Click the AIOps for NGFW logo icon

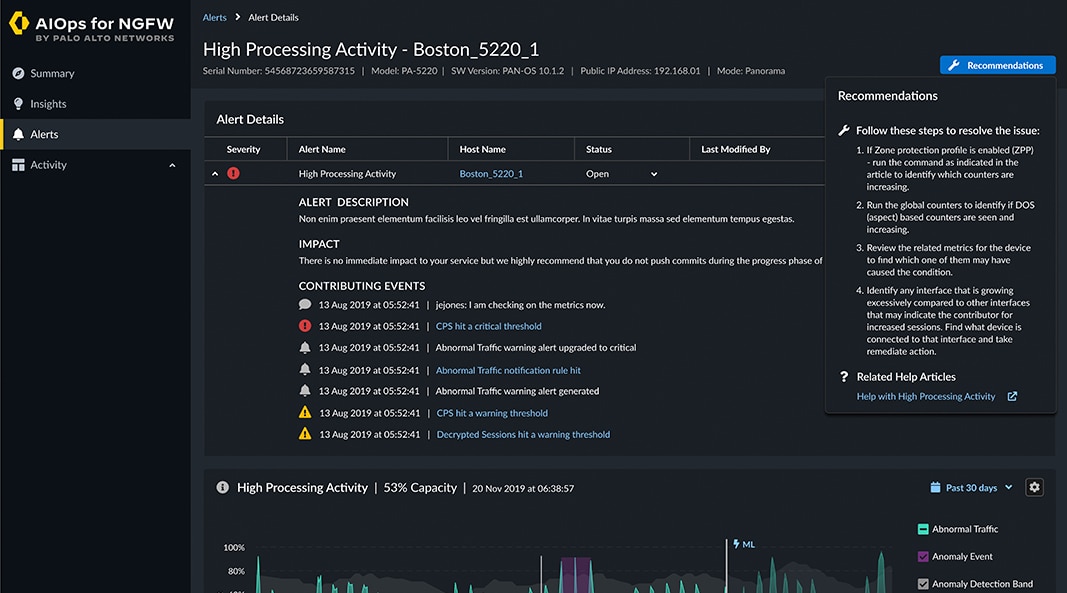19,23
